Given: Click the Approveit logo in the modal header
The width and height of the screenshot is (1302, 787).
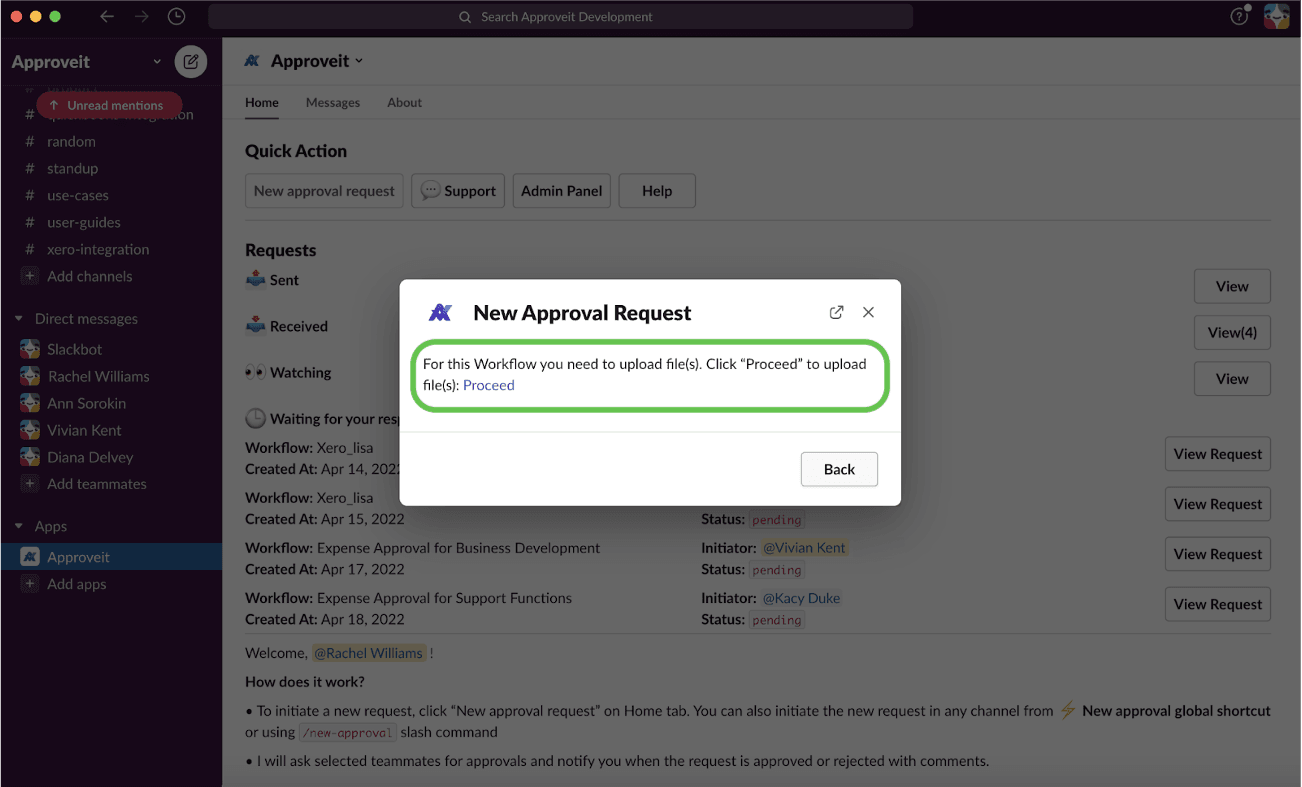Looking at the screenshot, I should coord(440,313).
